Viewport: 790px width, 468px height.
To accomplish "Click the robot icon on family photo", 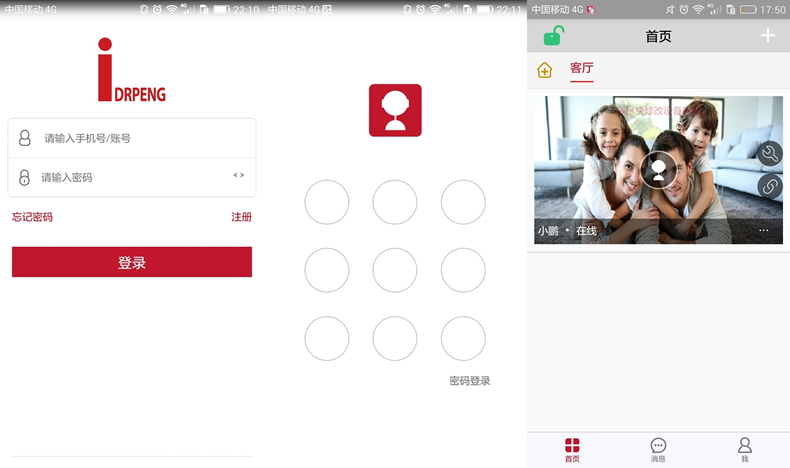I will [x=658, y=169].
